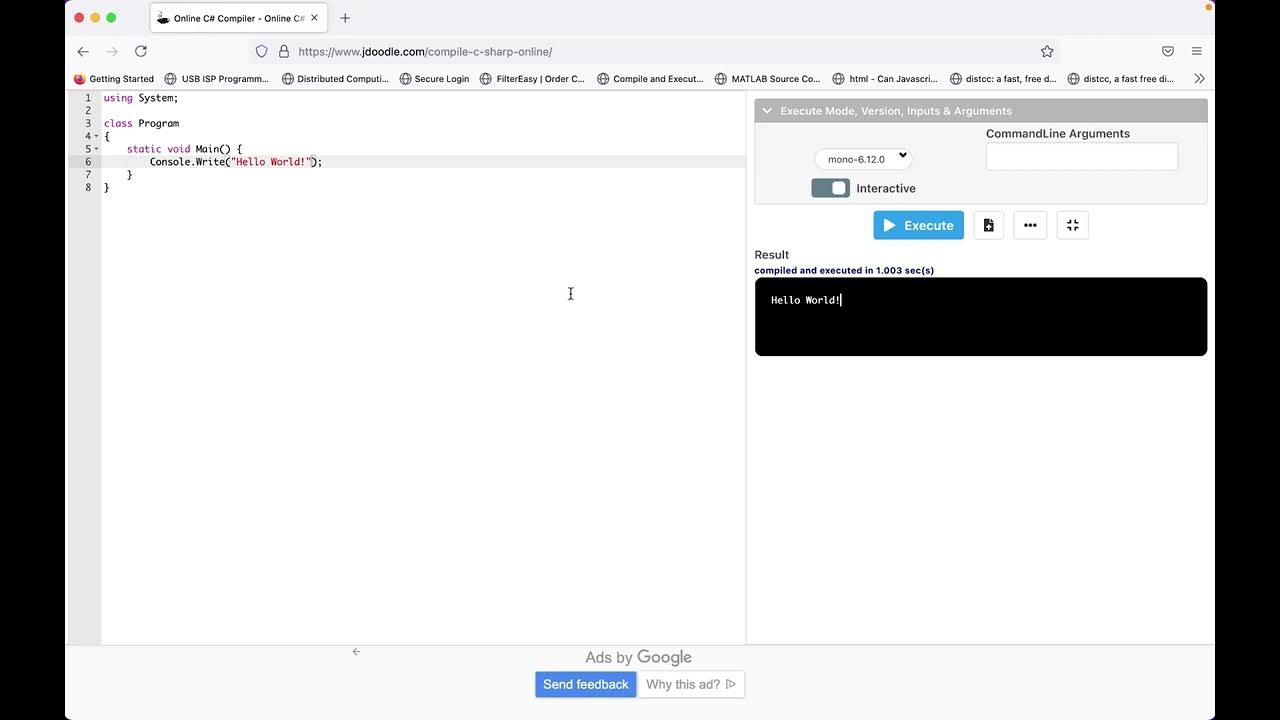Click the Console.Write code line
Screen dimensions: 1280x720
(x=236, y=162)
